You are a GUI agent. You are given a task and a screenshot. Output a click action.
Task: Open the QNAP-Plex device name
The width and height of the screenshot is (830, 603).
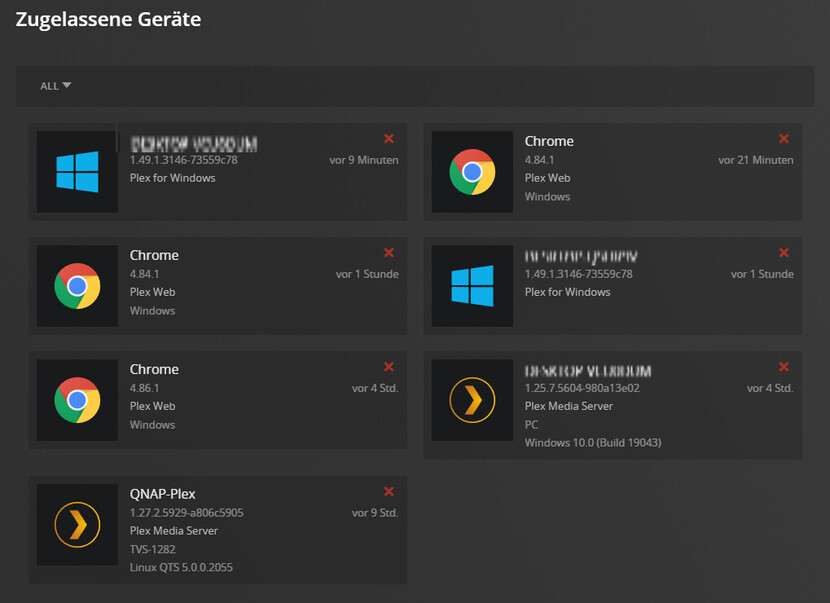163,494
